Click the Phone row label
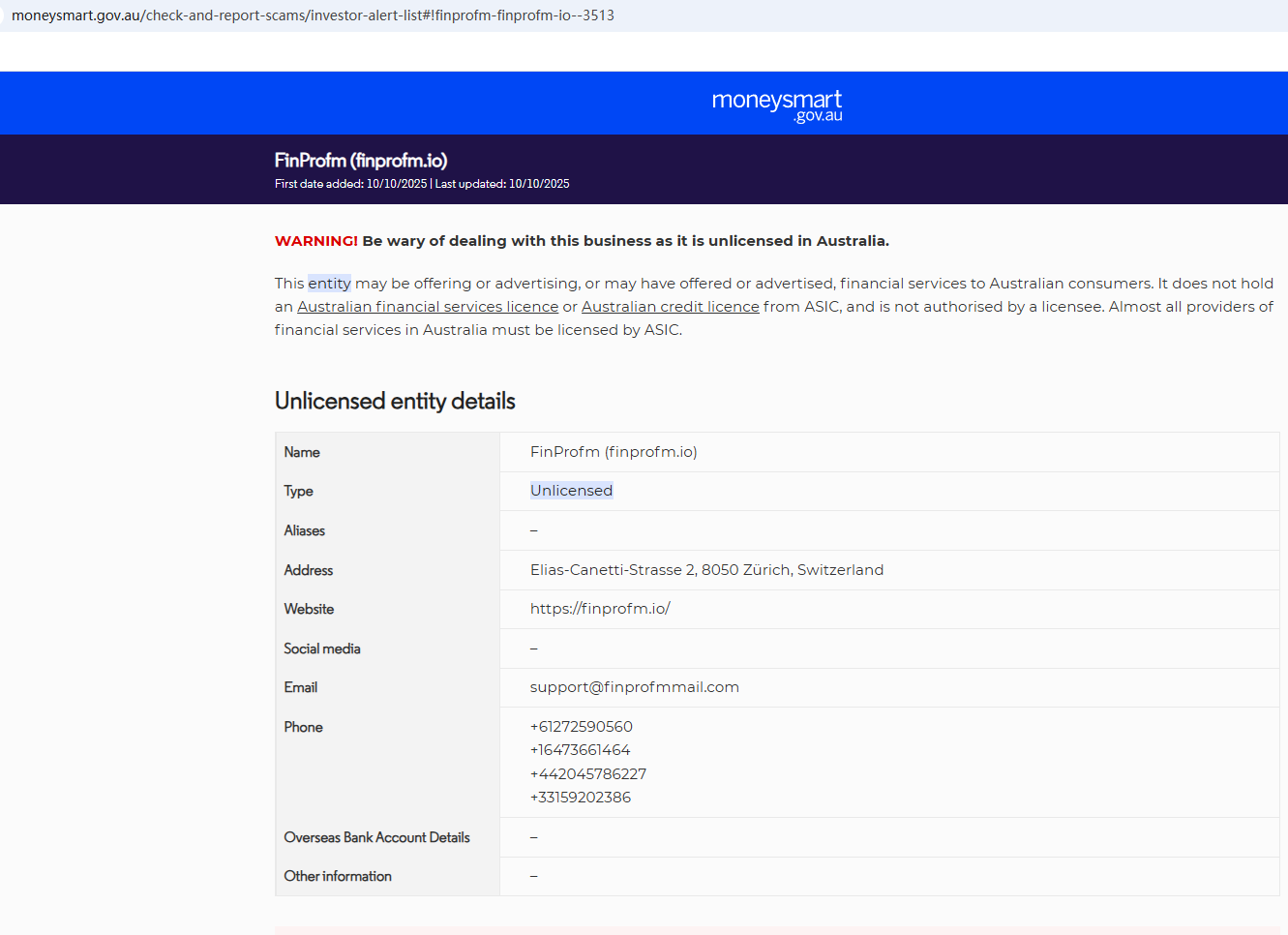 tap(304, 727)
